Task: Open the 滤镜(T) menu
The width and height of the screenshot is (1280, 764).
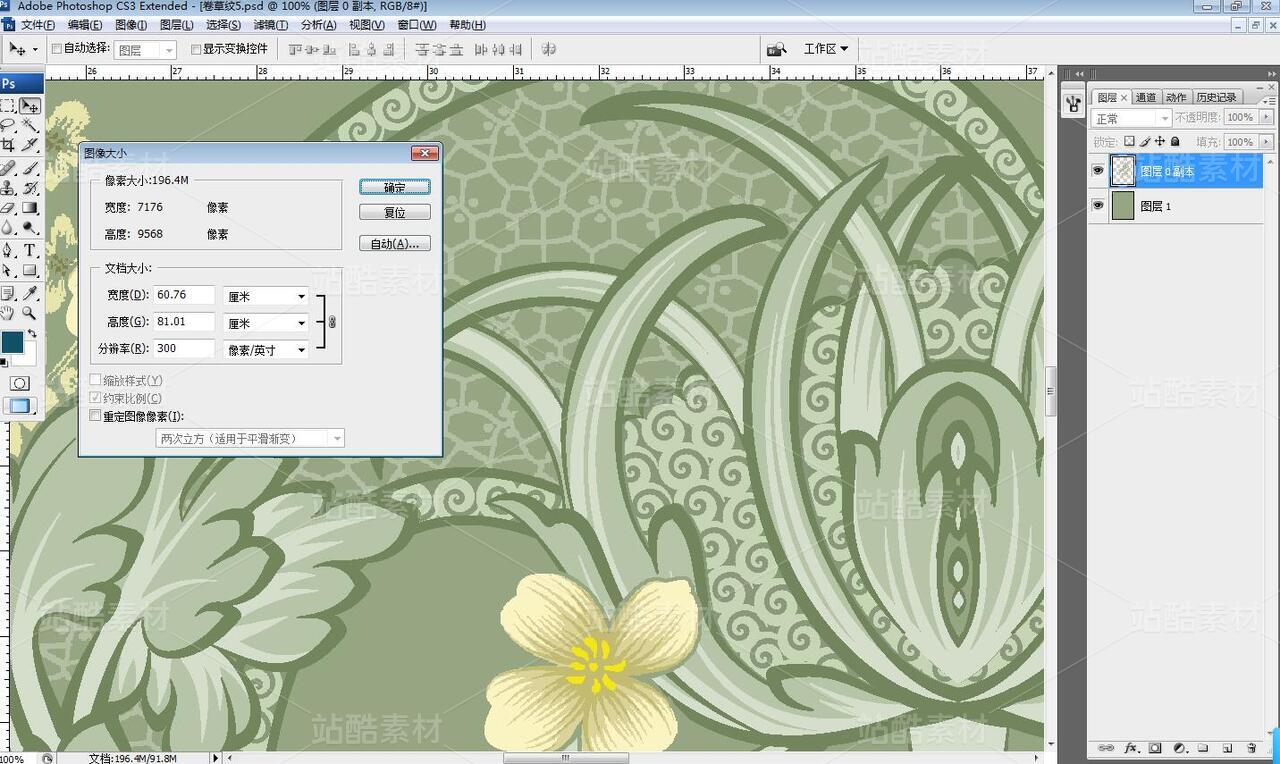Action: [x=270, y=25]
